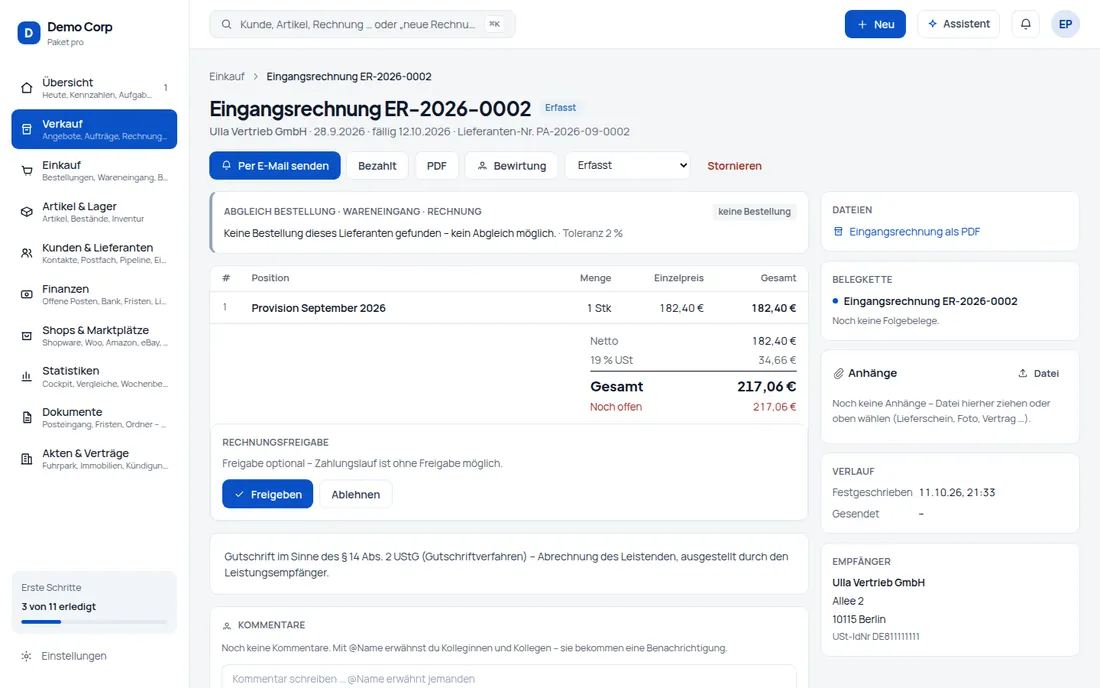Screen dimensions: 1100x688
Task: Open the Übersicht menu item
Action: point(94,88)
